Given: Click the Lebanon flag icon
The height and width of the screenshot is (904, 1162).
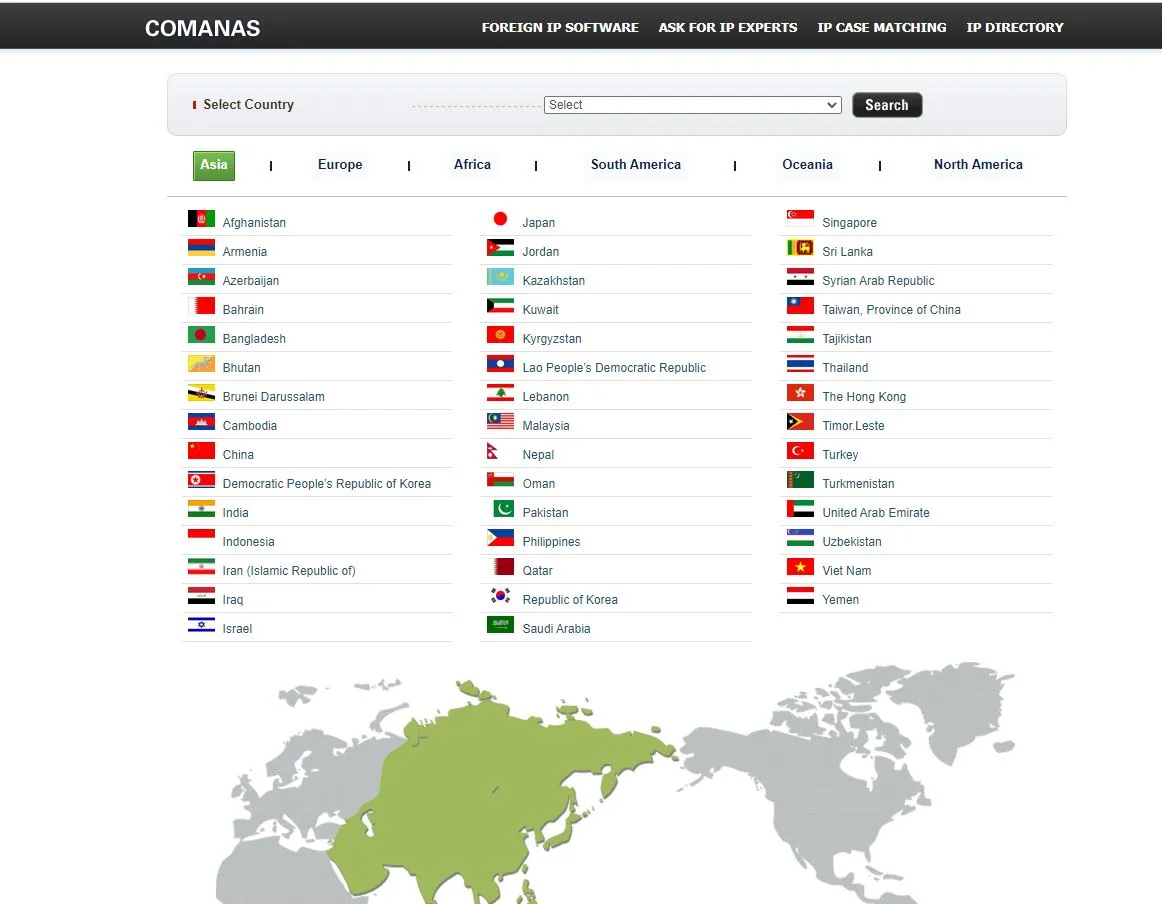Looking at the screenshot, I should (500, 393).
